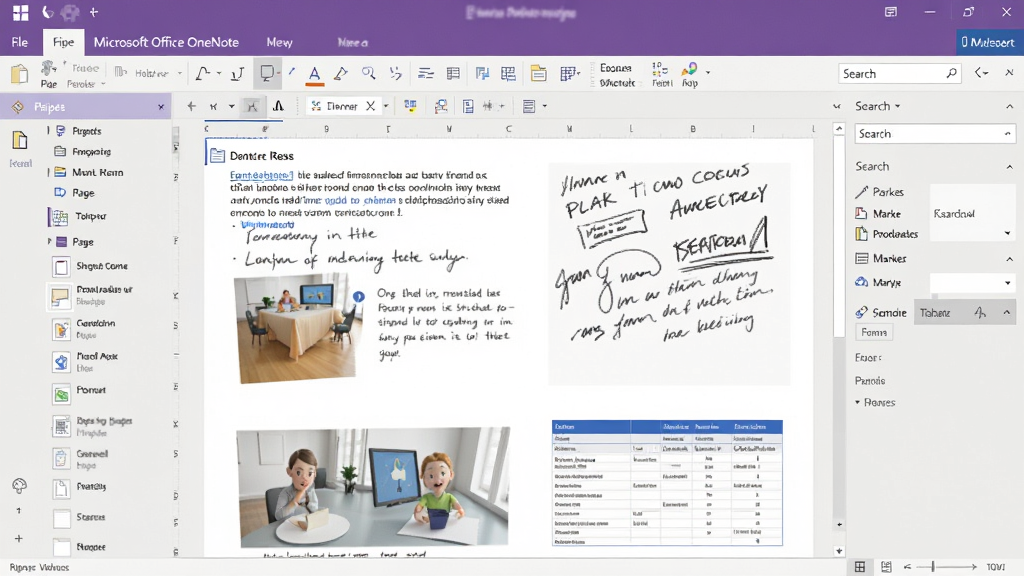Click the grid view icon in status bar
Viewport: 1024px width, 576px height.
tap(860, 566)
